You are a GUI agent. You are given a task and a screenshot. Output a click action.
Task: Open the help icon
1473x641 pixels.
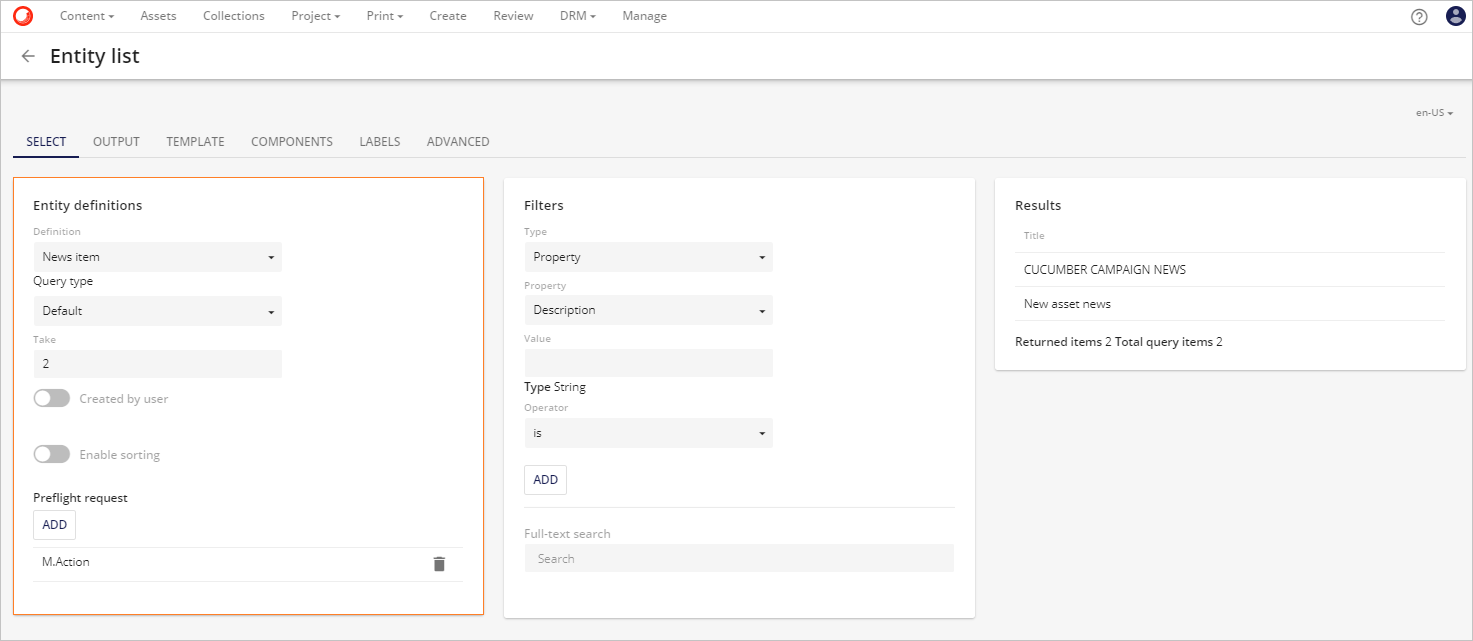tap(1419, 16)
